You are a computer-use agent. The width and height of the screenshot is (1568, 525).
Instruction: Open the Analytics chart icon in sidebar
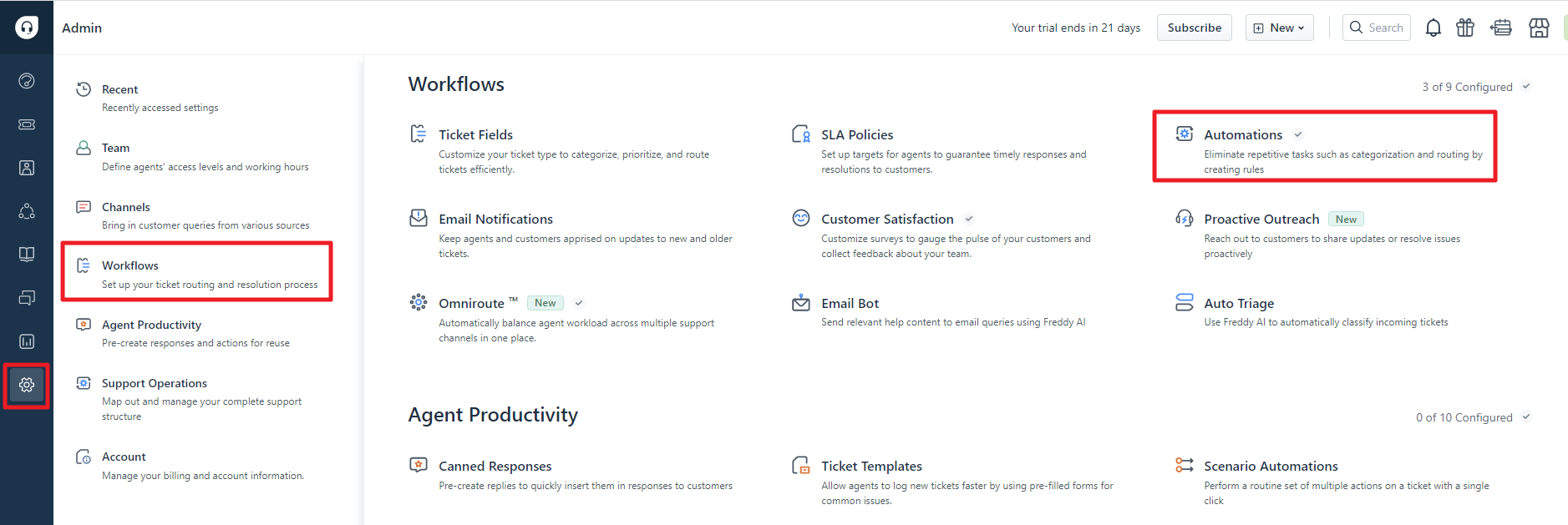pyautogui.click(x=27, y=341)
